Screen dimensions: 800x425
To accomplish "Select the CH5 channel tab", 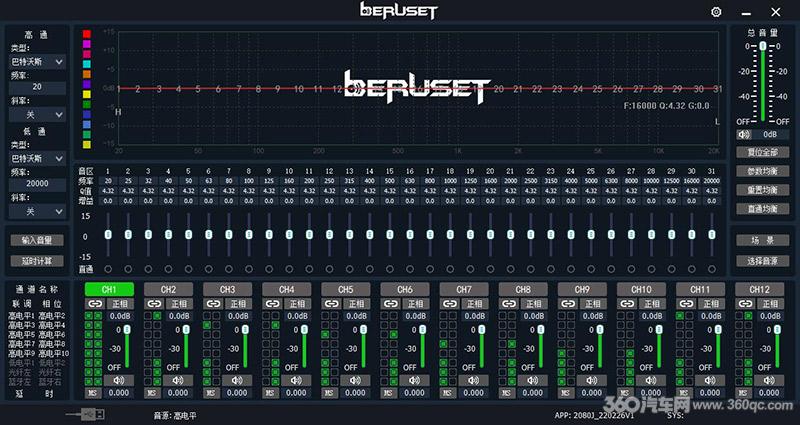I will 346,289.
